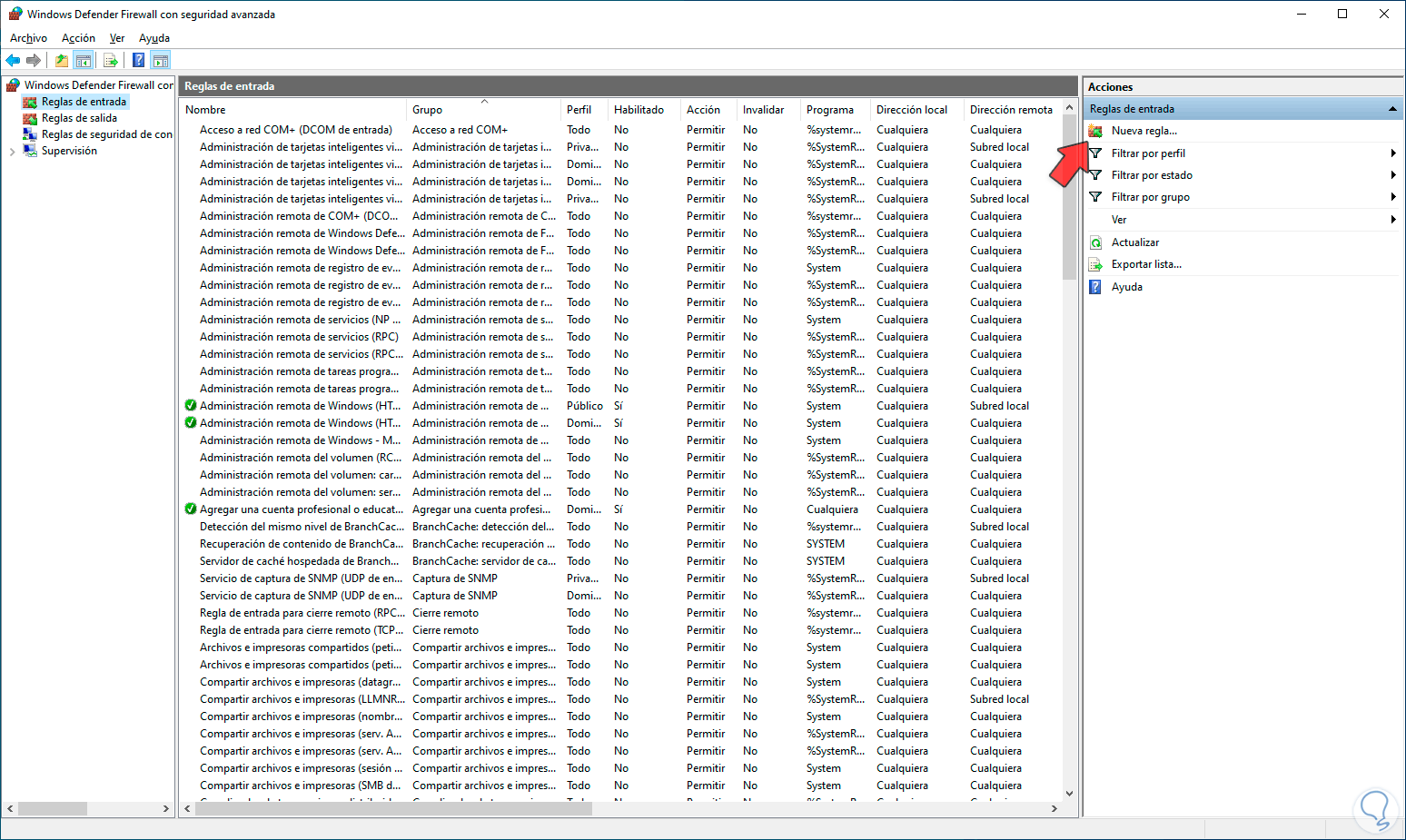
Task: Select Supervisión in the tree
Action: 69,151
